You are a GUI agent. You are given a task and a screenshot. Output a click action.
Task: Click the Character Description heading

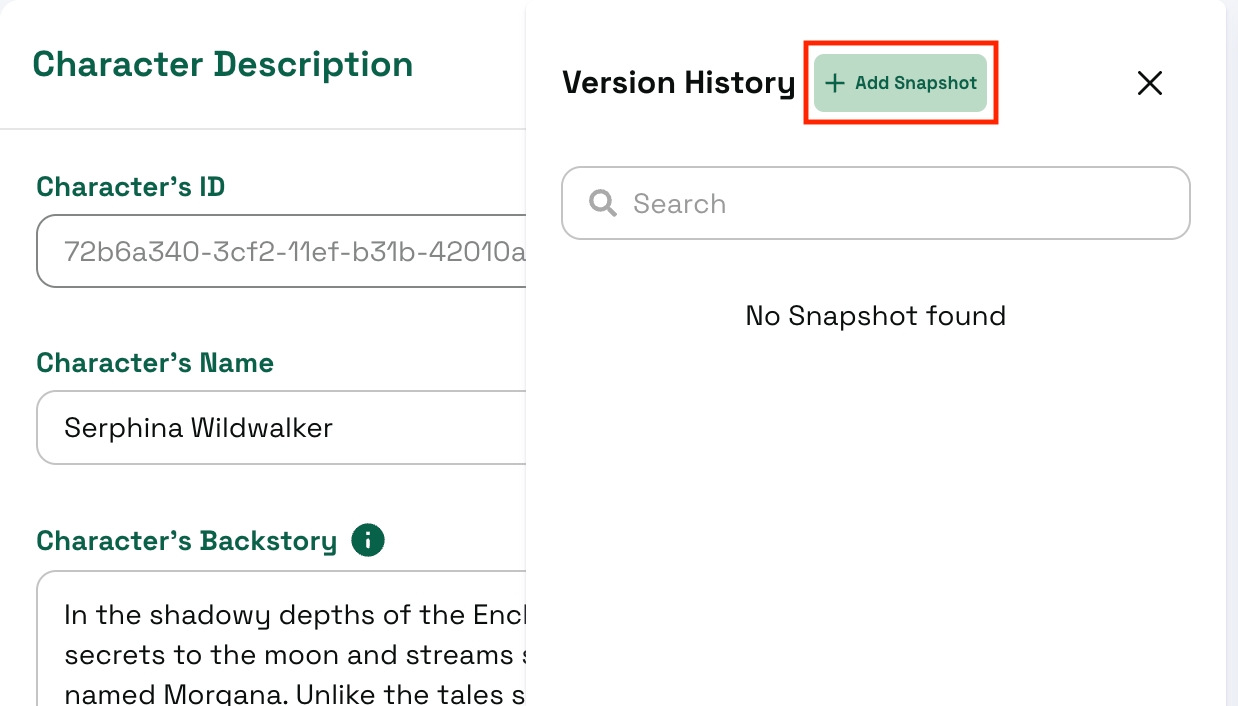coord(223,64)
